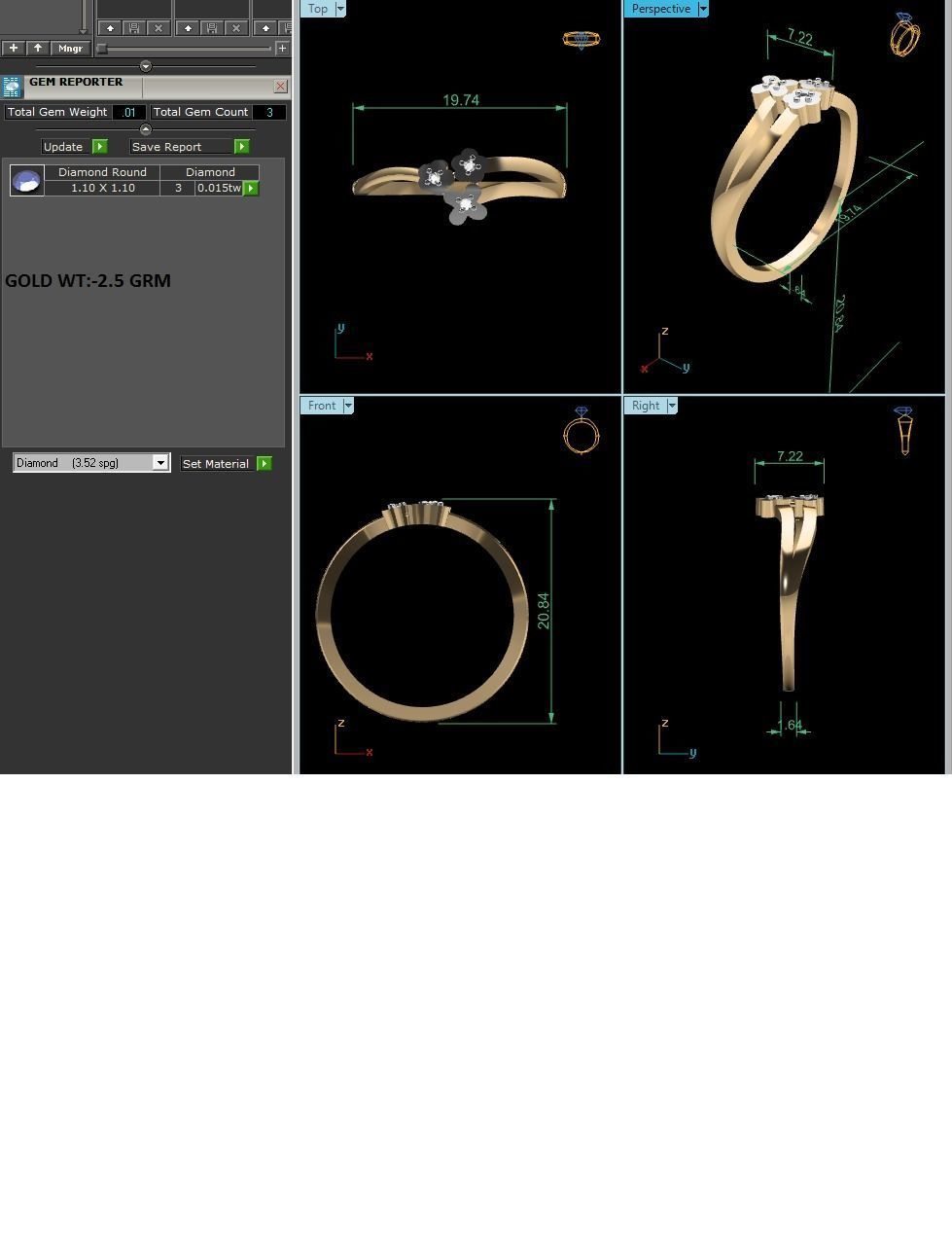
Task: Click the 7.22 dimension in Perspective viewport
Action: [799, 37]
